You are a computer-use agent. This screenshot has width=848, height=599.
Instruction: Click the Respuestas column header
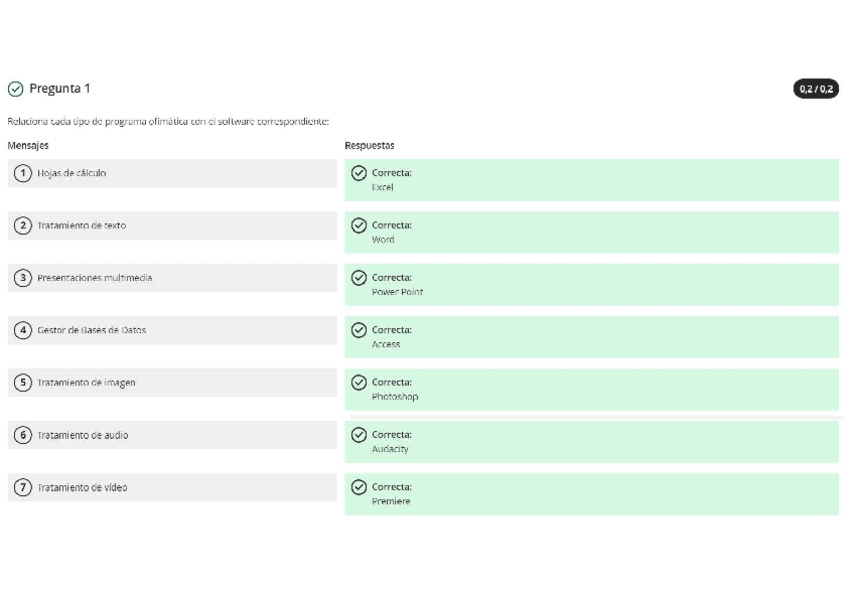coord(369,146)
